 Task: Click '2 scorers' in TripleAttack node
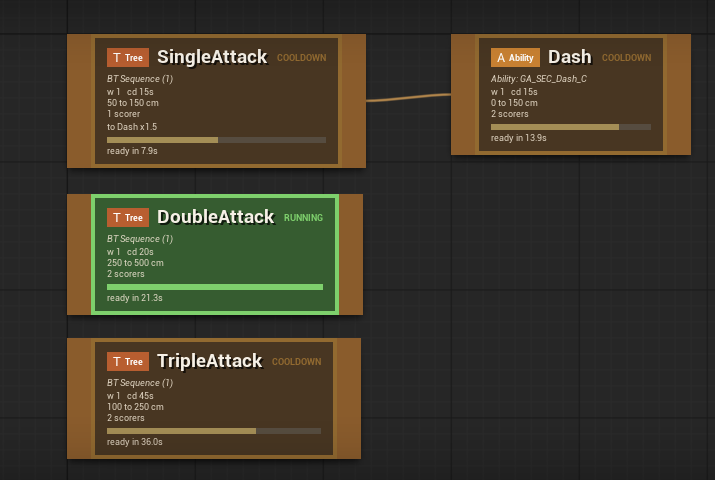pyautogui.click(x=126, y=418)
